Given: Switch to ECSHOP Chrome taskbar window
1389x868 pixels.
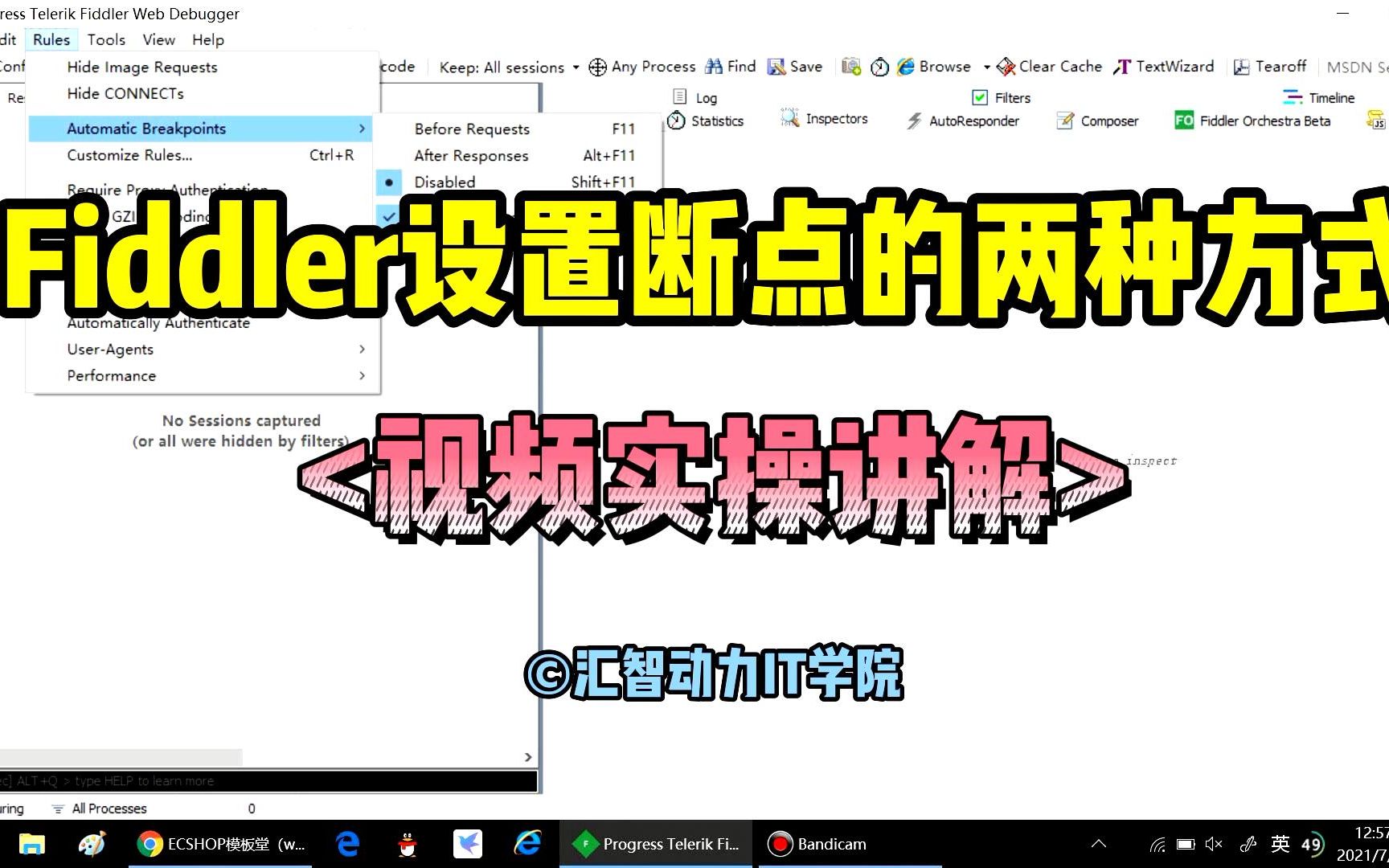Looking at the screenshot, I should pos(220,844).
